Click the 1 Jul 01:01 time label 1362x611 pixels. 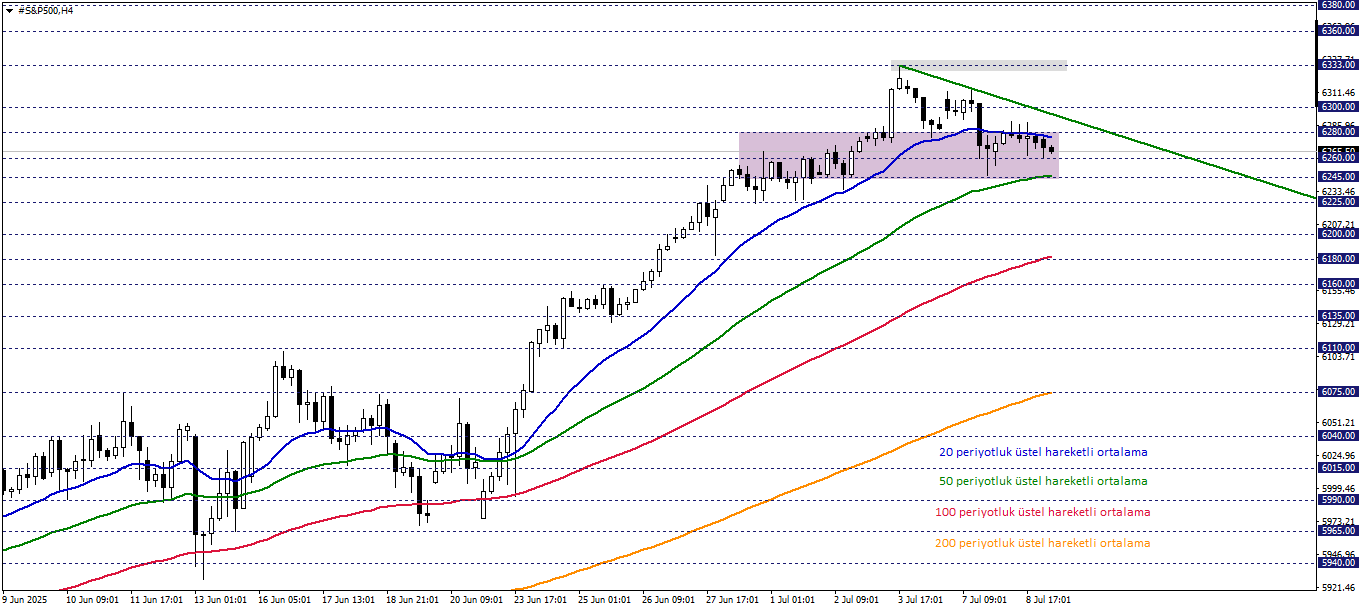click(x=795, y=601)
